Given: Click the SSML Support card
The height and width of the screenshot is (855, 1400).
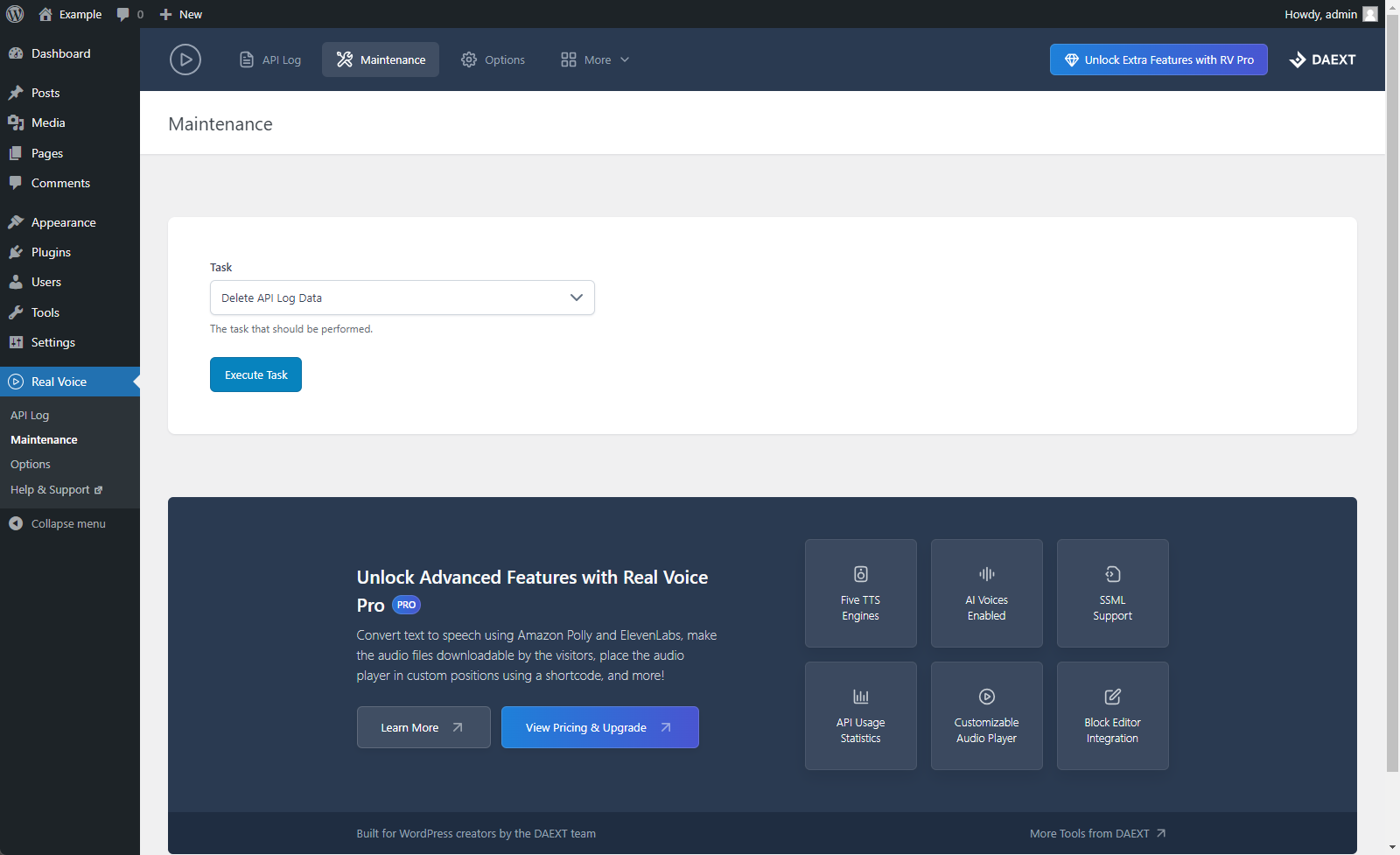Looking at the screenshot, I should pos(1113,593).
